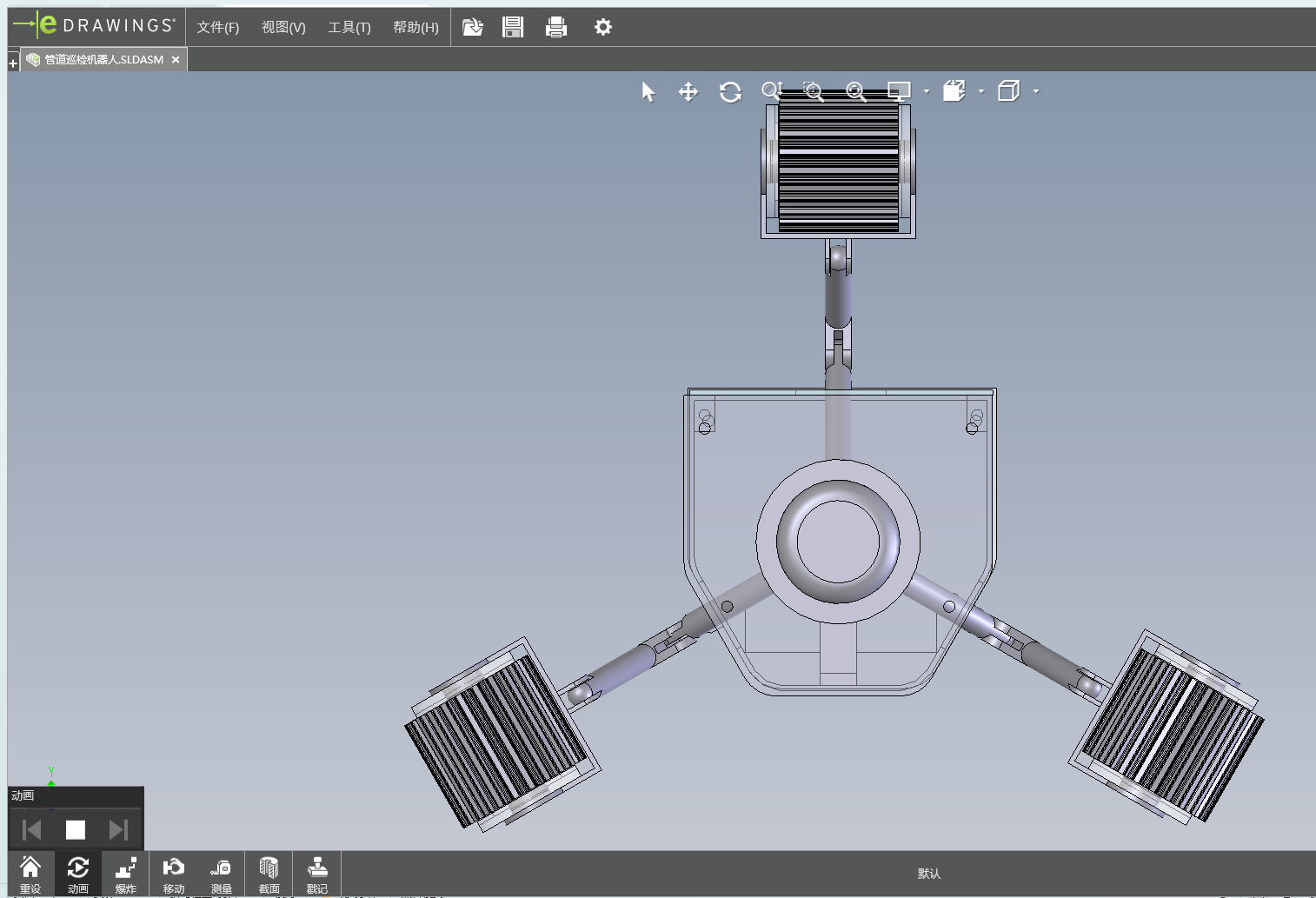Screen dimensions: 1316x898
Task: Click the Print icon in the top toolbar
Action: coord(555,27)
